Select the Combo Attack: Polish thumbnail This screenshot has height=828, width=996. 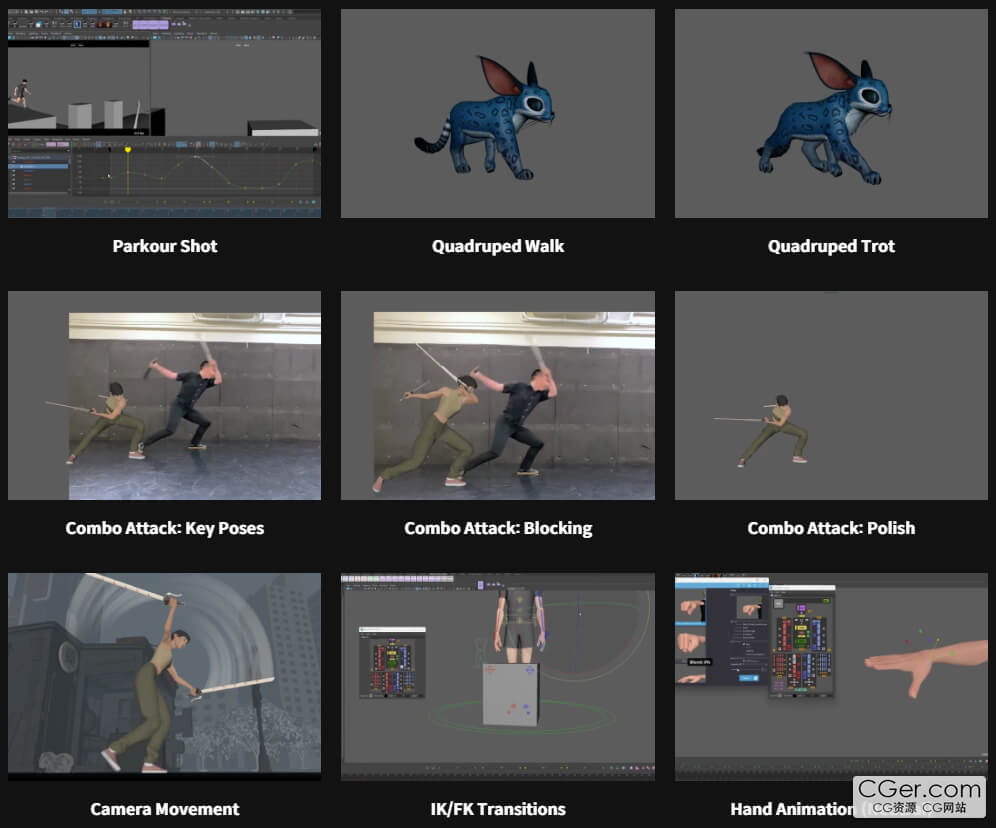pyautogui.click(x=831, y=395)
